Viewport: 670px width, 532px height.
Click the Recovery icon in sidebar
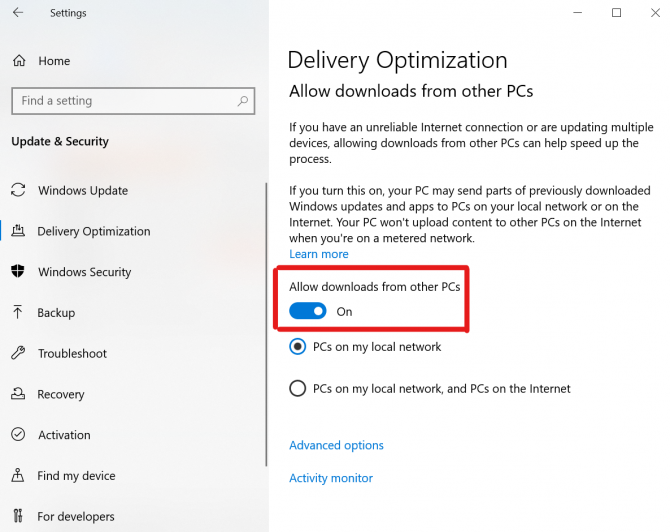pyautogui.click(x=18, y=394)
